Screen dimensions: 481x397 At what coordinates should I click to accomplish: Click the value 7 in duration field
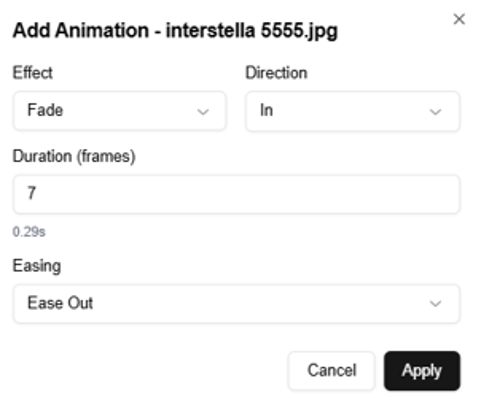31,193
